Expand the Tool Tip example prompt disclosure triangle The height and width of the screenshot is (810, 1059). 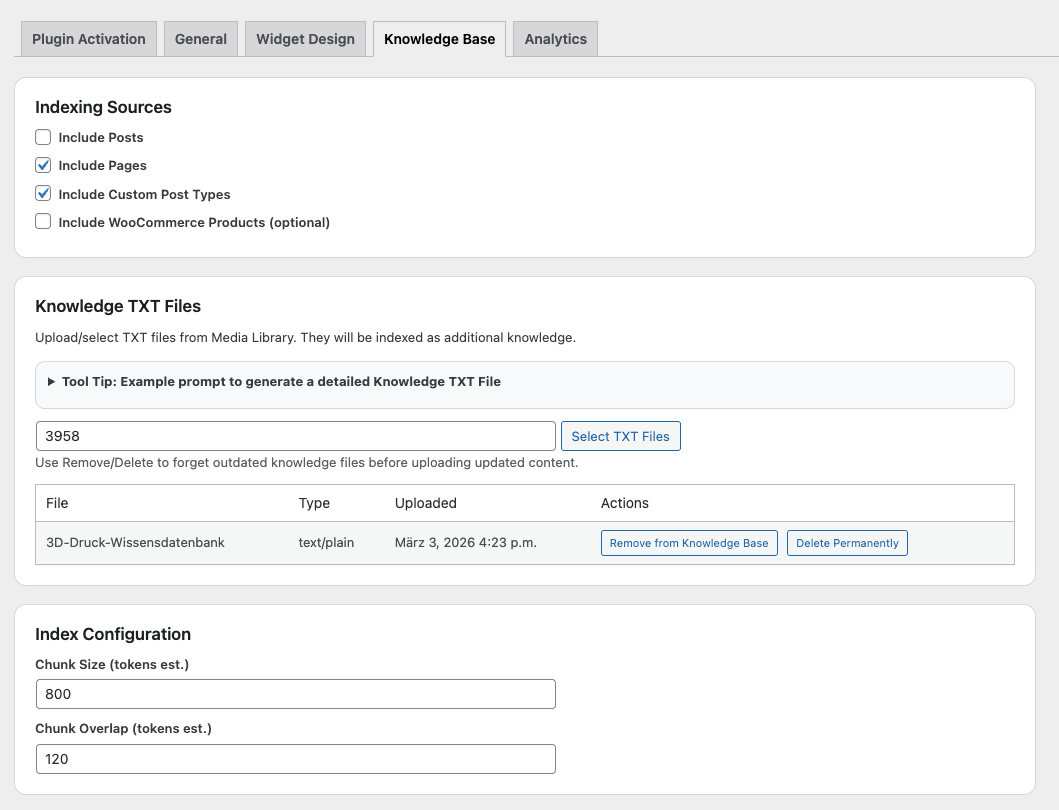coord(51,382)
